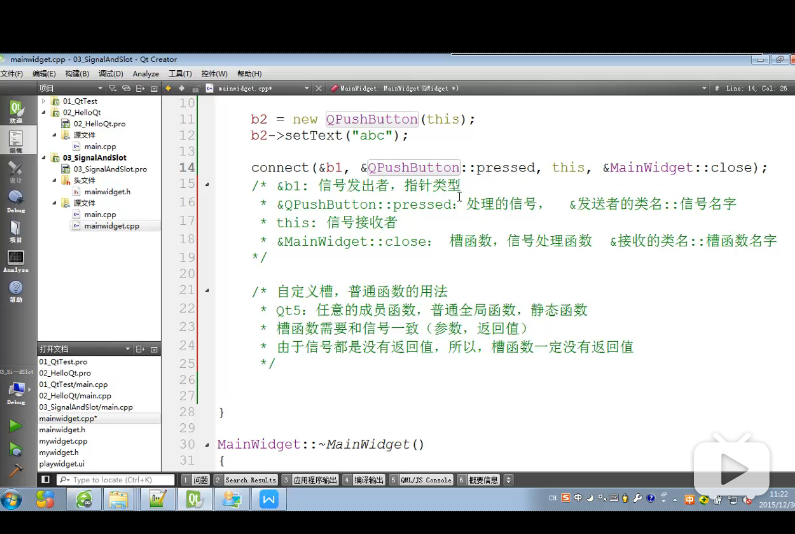Viewport: 795px width, 534px height.
Task: Start debugging with run-debug icon
Action: pyautogui.click(x=16, y=449)
